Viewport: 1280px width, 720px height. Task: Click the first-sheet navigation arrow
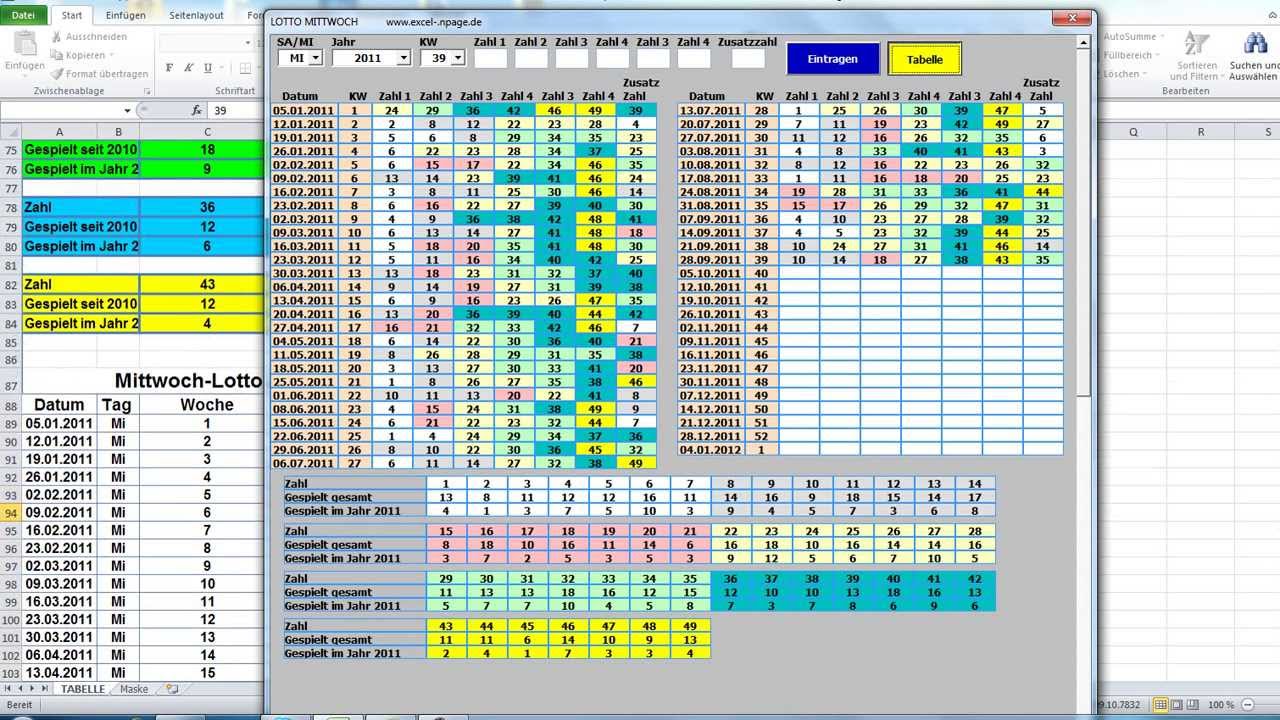[8, 689]
